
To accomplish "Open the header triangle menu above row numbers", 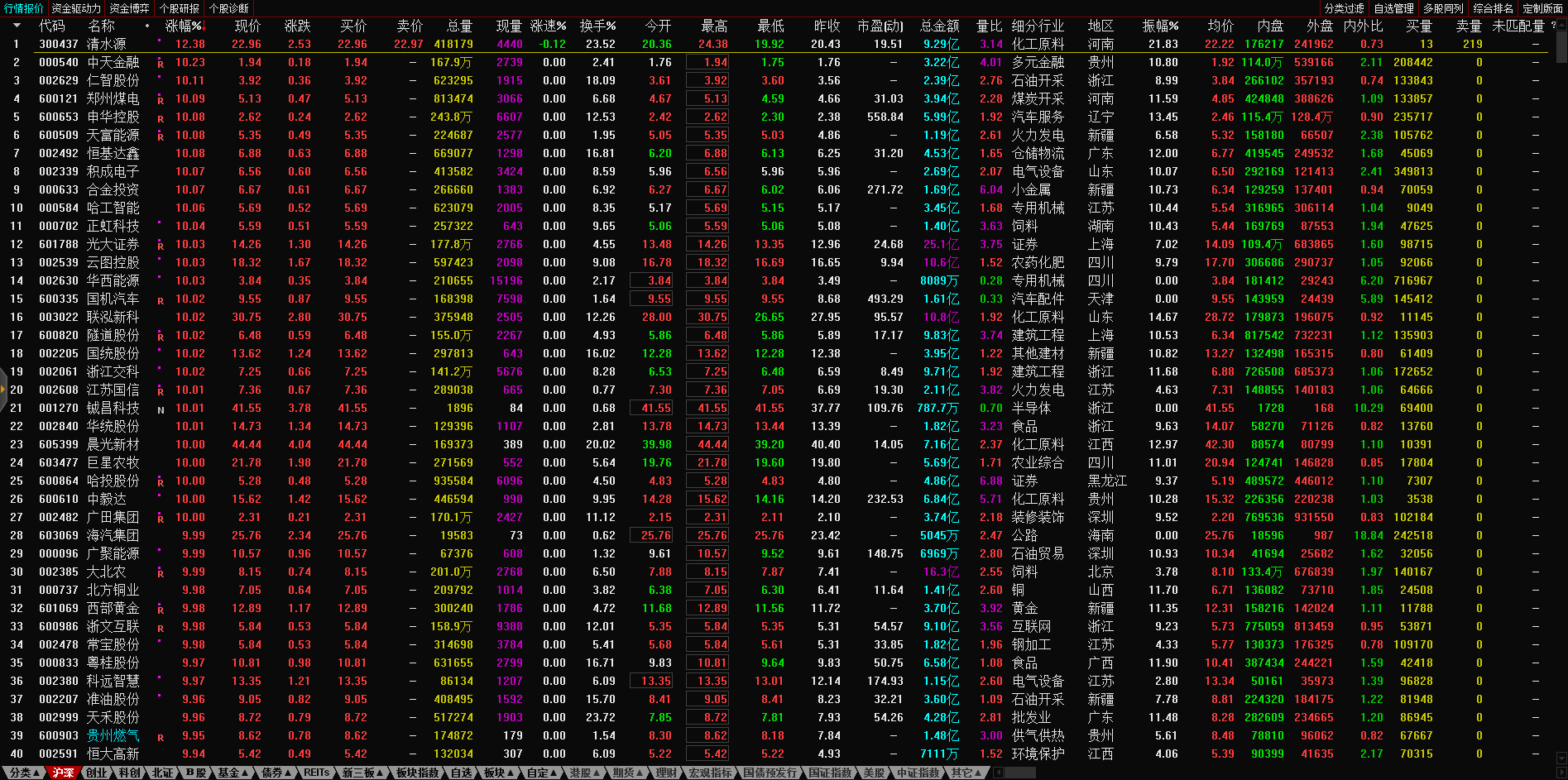I will [x=16, y=26].
